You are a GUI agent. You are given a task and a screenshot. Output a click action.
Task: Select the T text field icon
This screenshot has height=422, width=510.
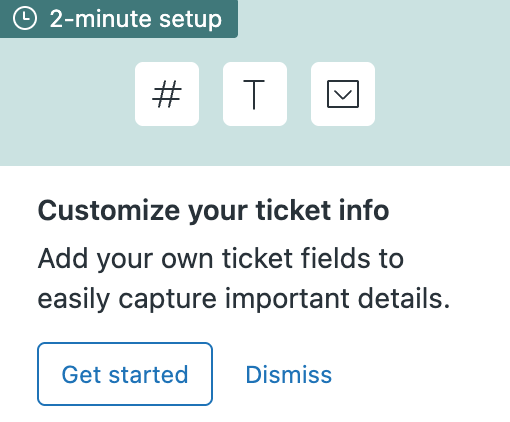[x=254, y=94]
